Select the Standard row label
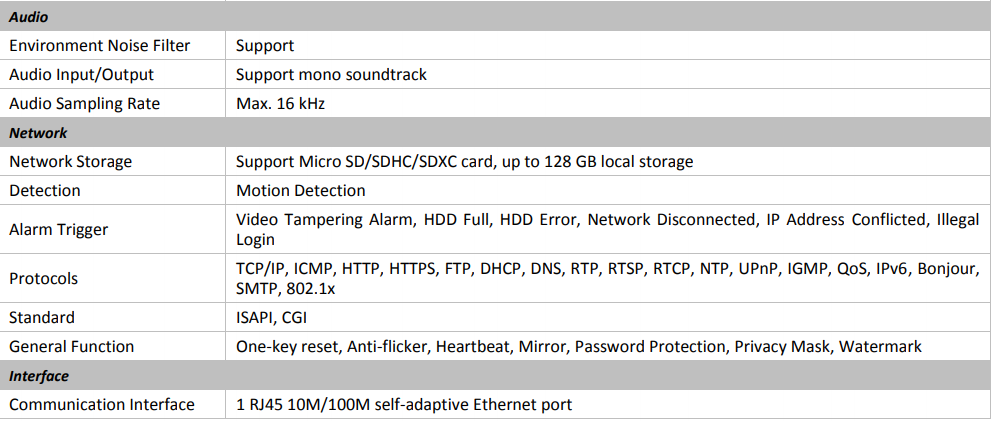The image size is (992, 421). point(40,317)
